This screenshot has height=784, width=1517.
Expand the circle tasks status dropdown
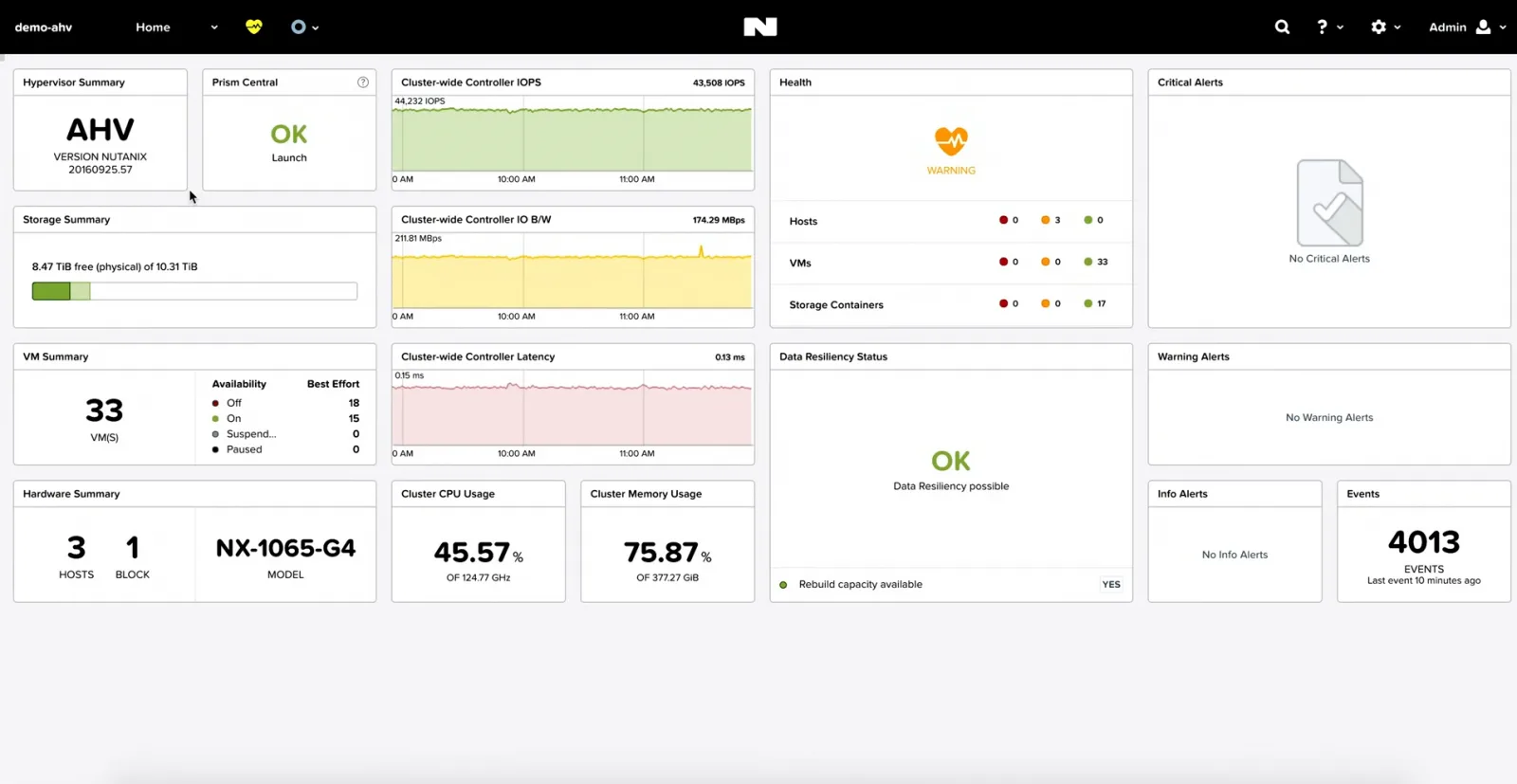click(304, 27)
